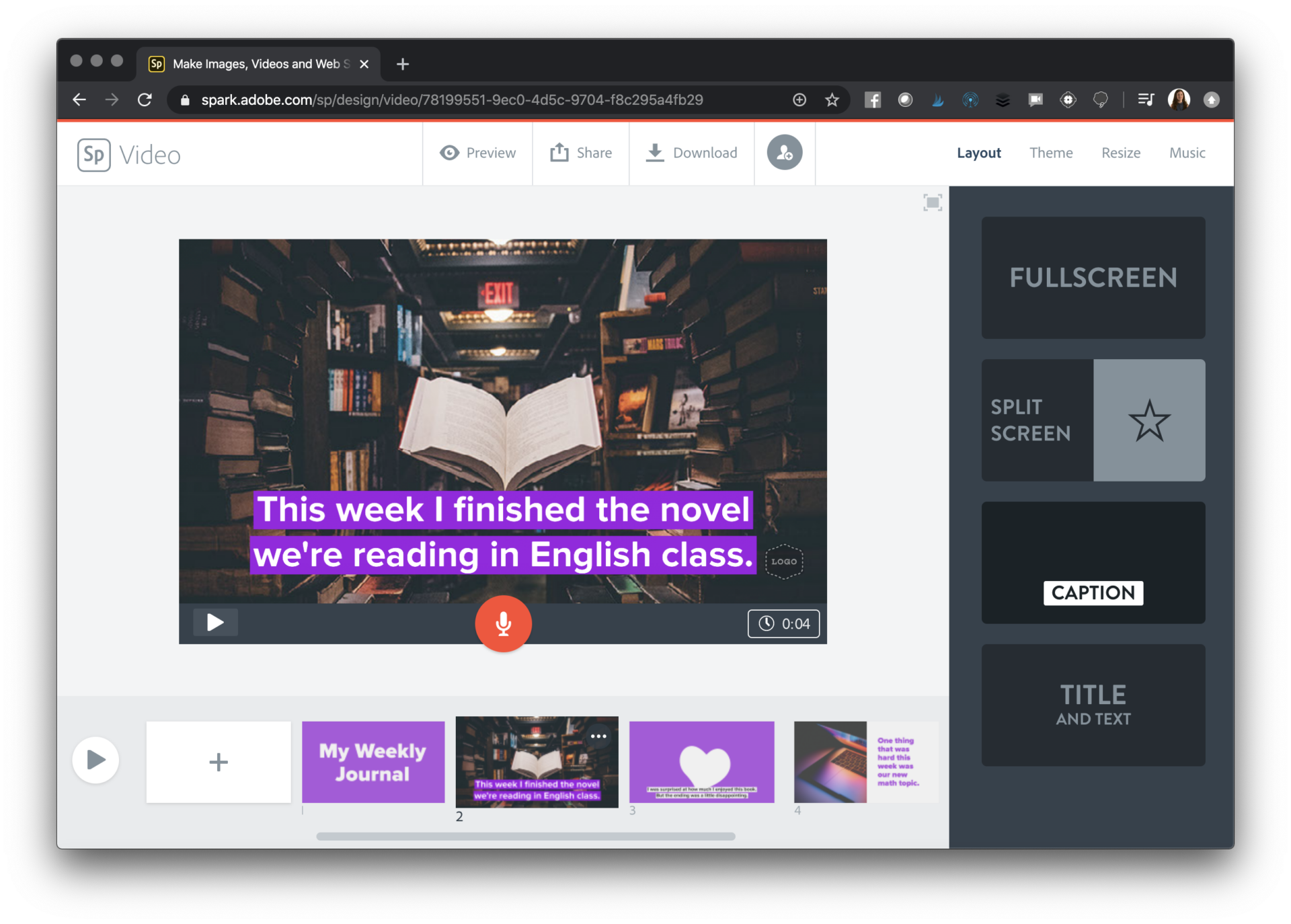Pick the Title and Text layout

pyautogui.click(x=1093, y=705)
